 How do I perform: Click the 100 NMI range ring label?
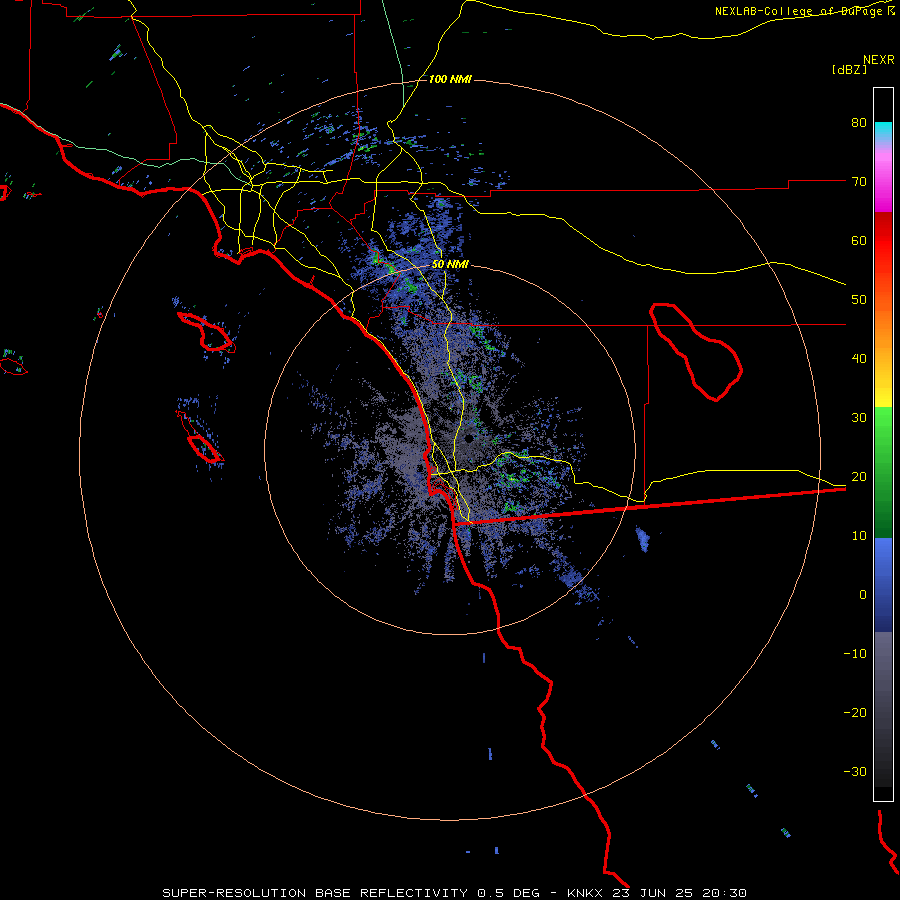pyautogui.click(x=450, y=79)
